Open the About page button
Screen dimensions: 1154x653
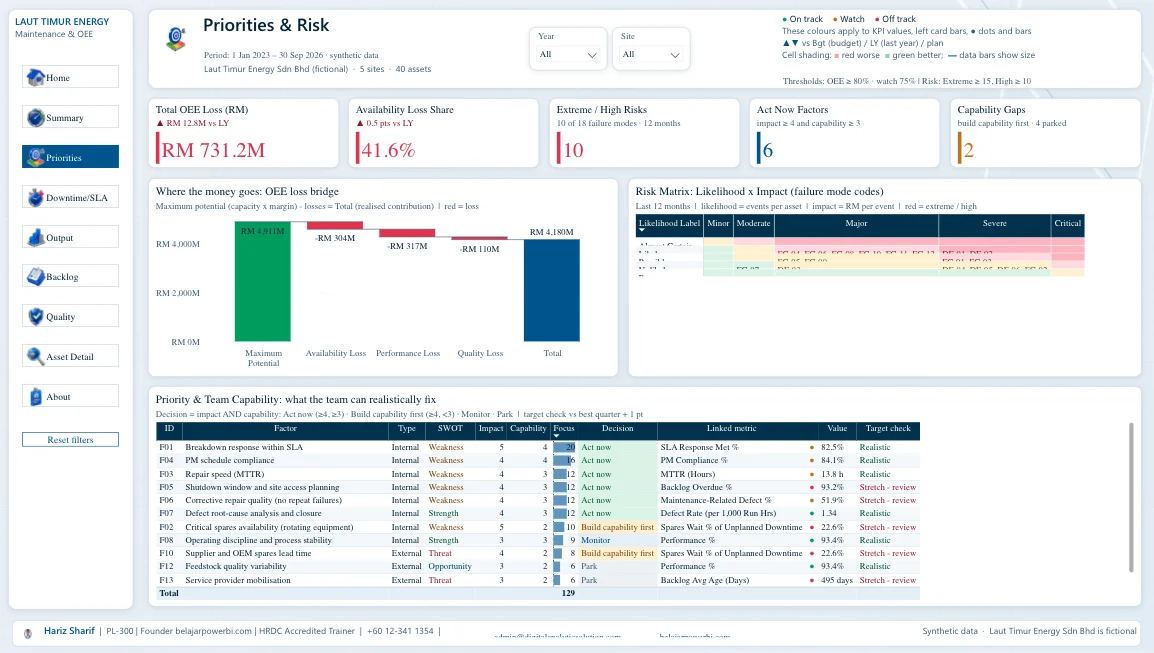click(x=70, y=396)
